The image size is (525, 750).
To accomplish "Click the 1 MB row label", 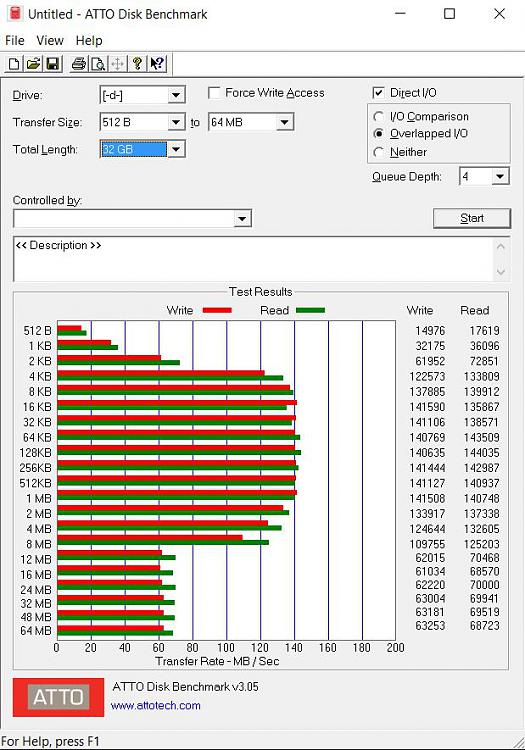I will [39, 498].
